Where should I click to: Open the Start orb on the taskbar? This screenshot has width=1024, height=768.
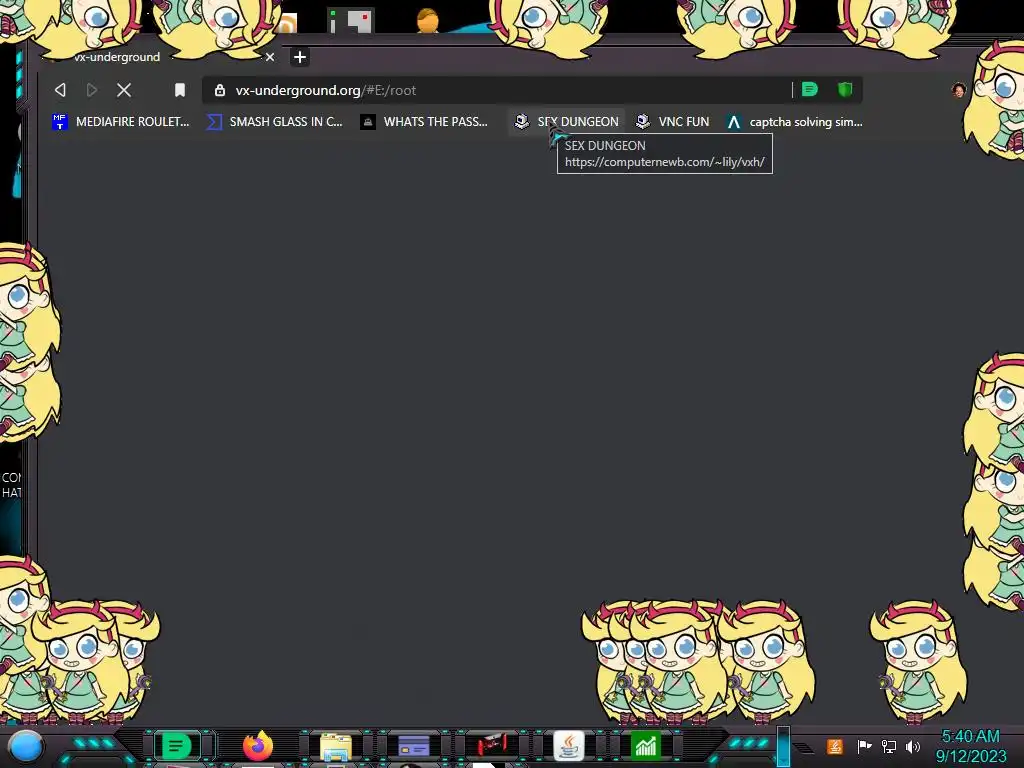pos(26,746)
